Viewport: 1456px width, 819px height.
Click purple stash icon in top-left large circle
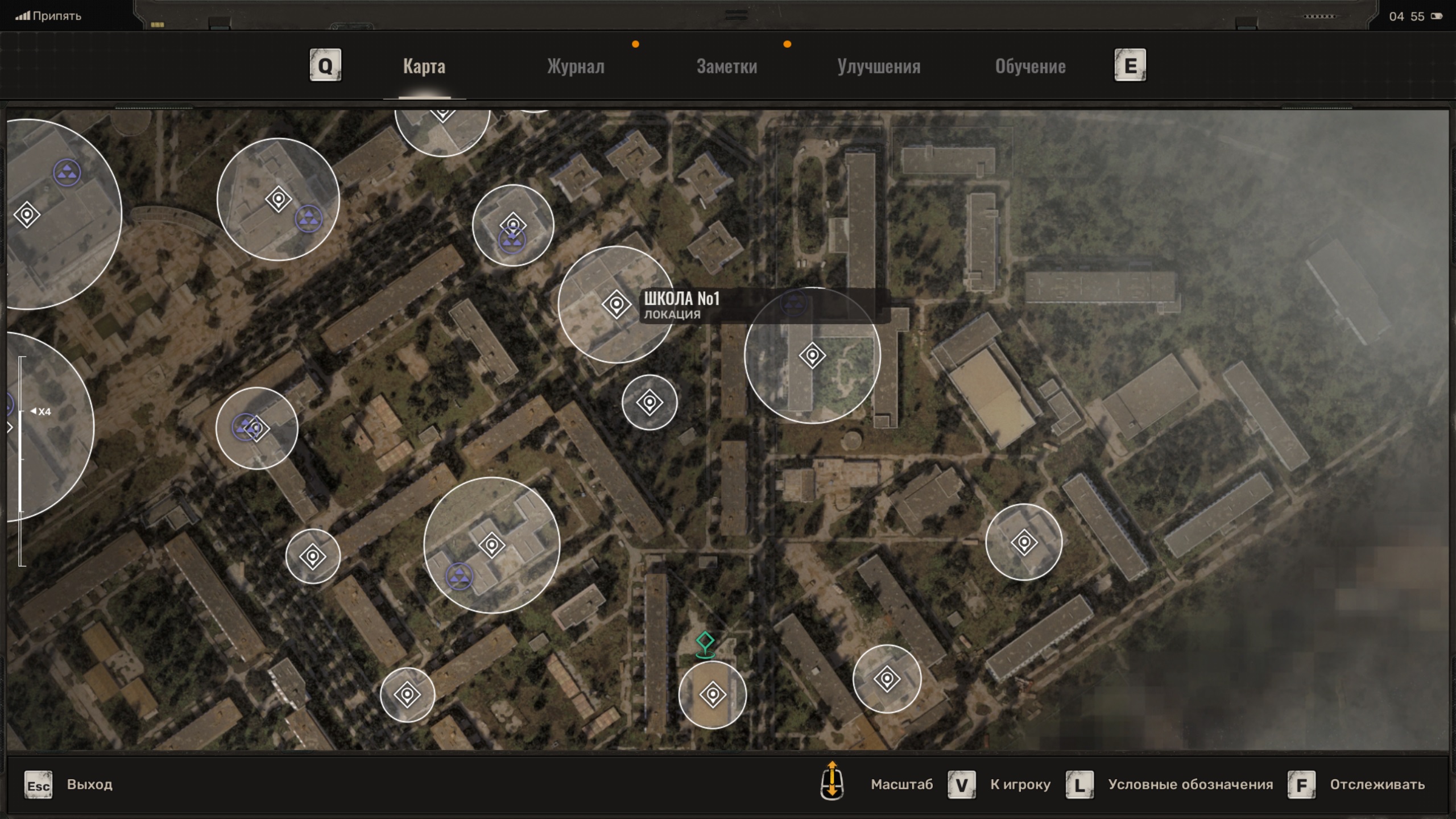tap(67, 172)
